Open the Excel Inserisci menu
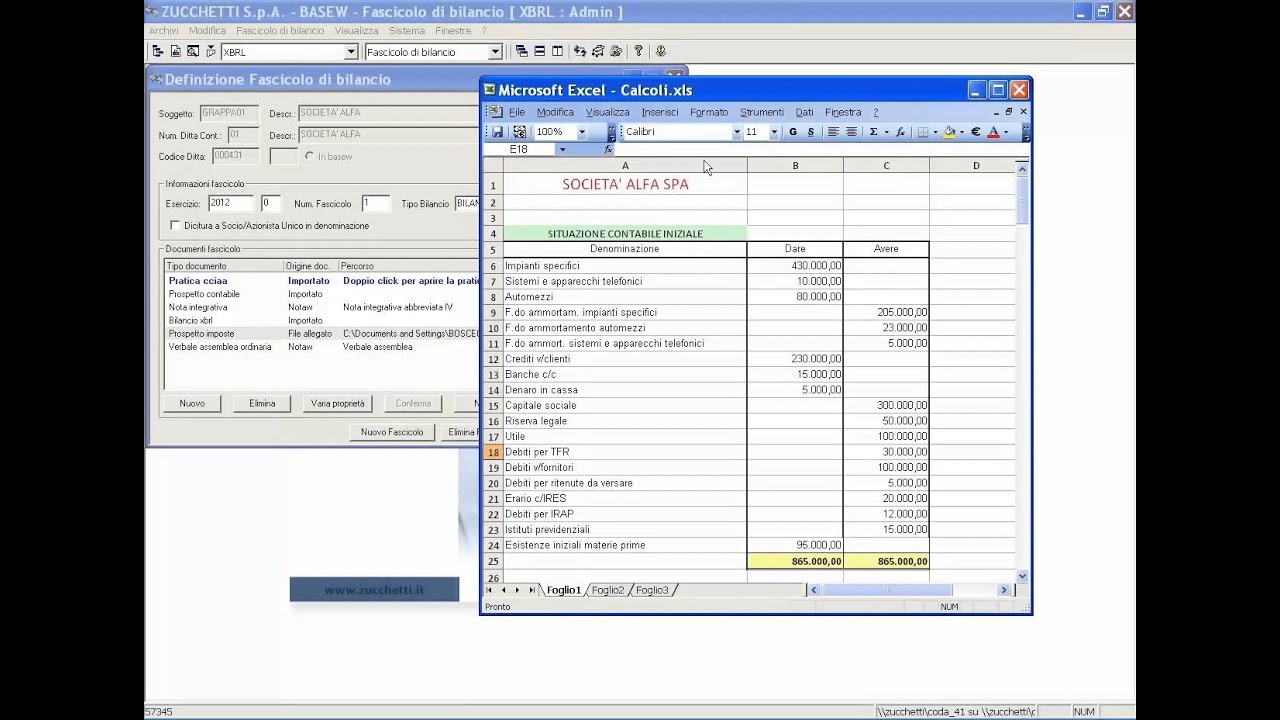This screenshot has height=720, width=1280. (x=660, y=112)
